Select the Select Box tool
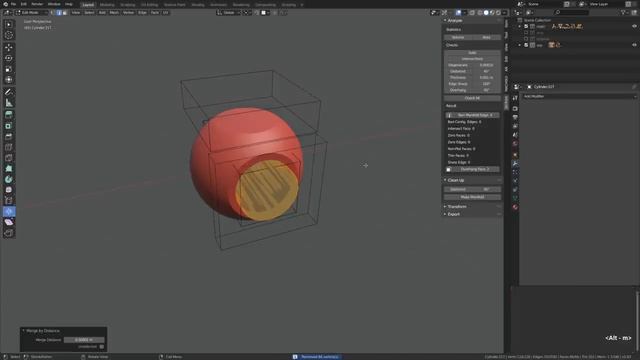Screen dimensions: 640x360 tap(9, 24)
